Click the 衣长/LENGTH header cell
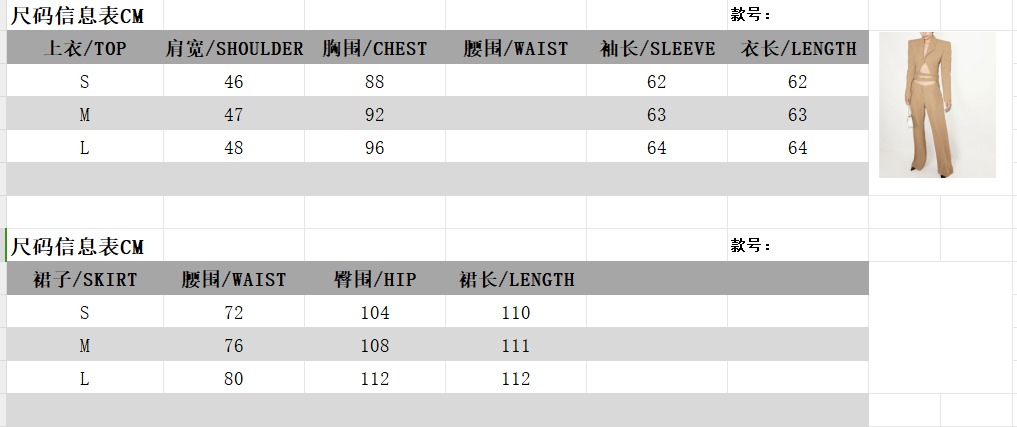 pos(798,49)
